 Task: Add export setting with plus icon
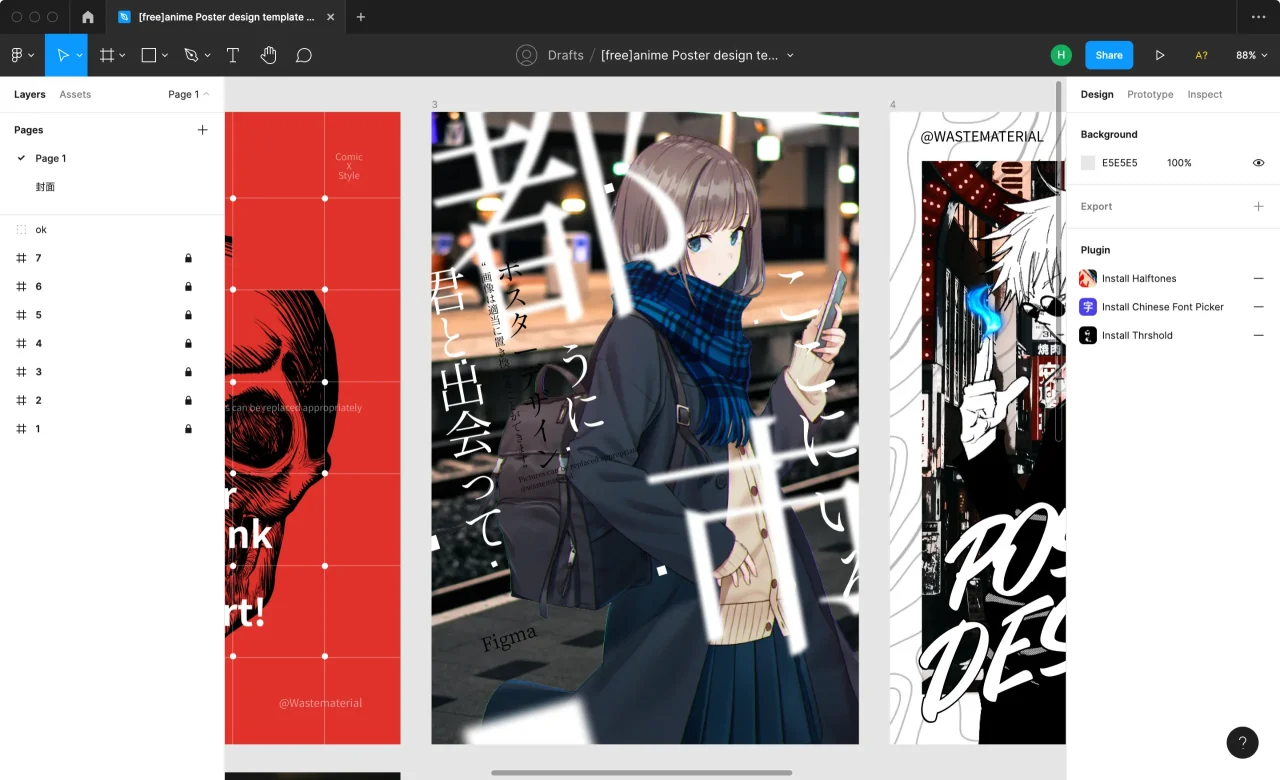pyautogui.click(x=1259, y=206)
